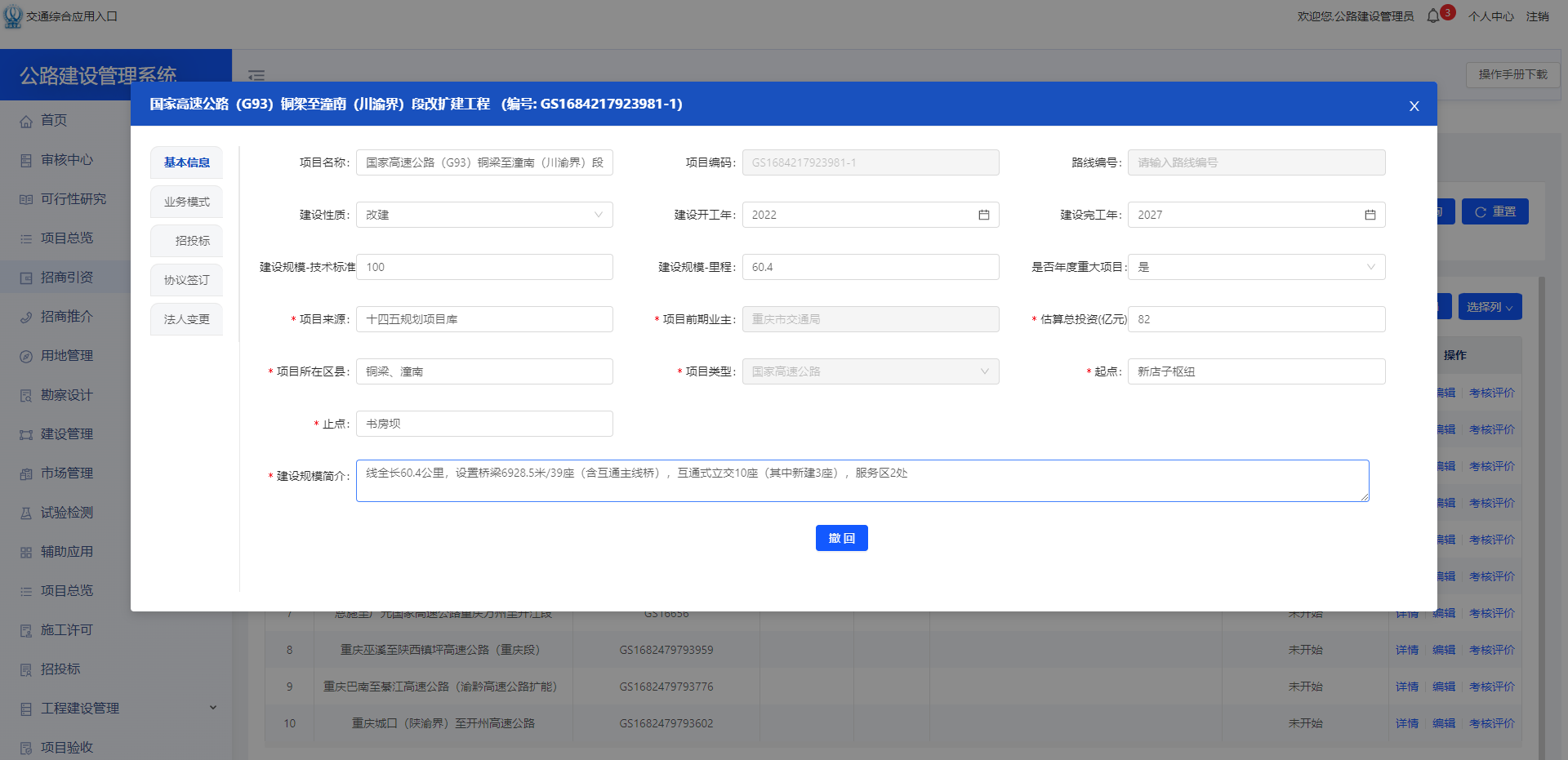Switch to the 协议签订 tab
Screen dimensions: 1568x760
[186, 280]
